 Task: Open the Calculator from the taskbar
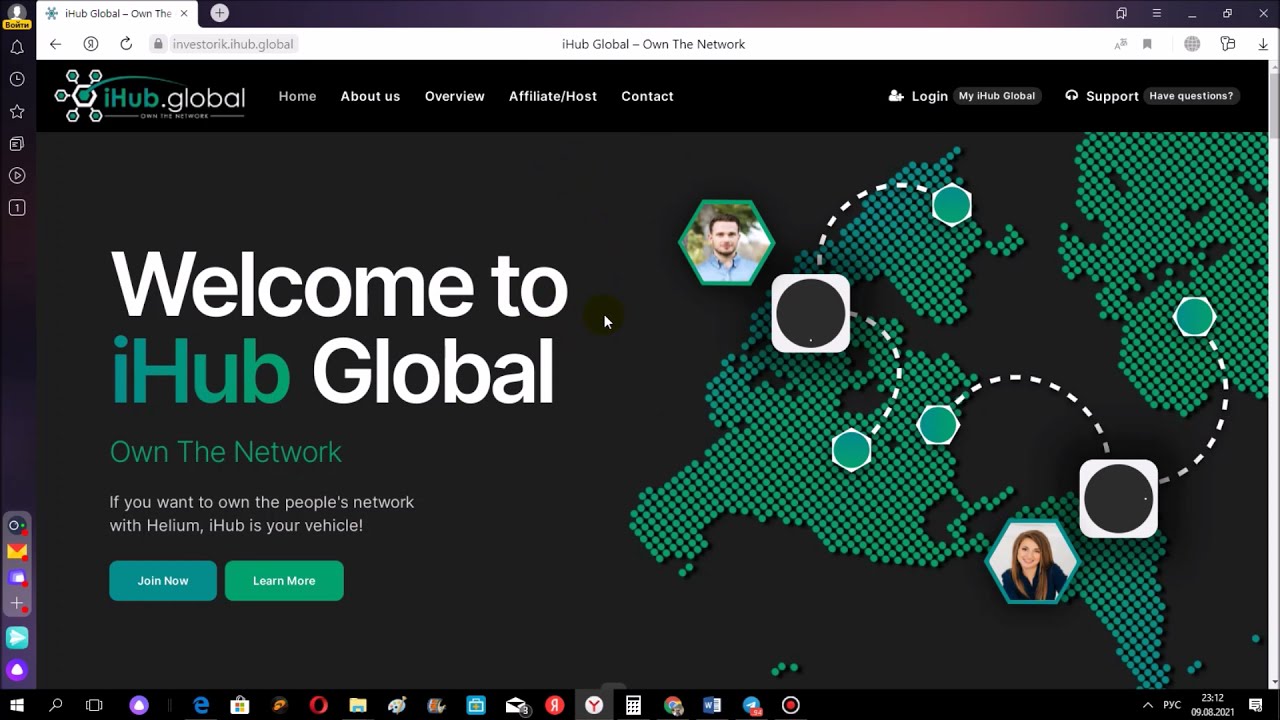pyautogui.click(x=633, y=705)
